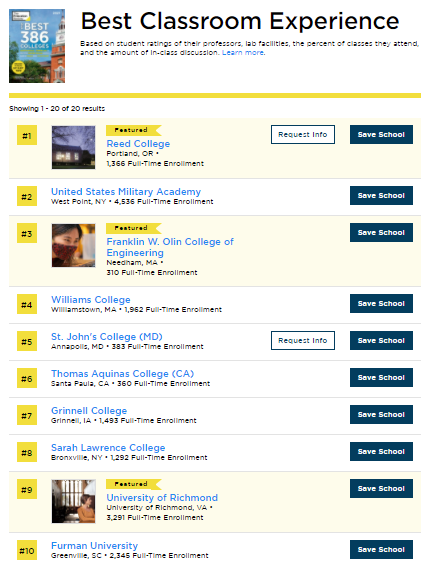Screen dimensions: 432x568
Task: Click the #5 rank badge
Action: 27,341
